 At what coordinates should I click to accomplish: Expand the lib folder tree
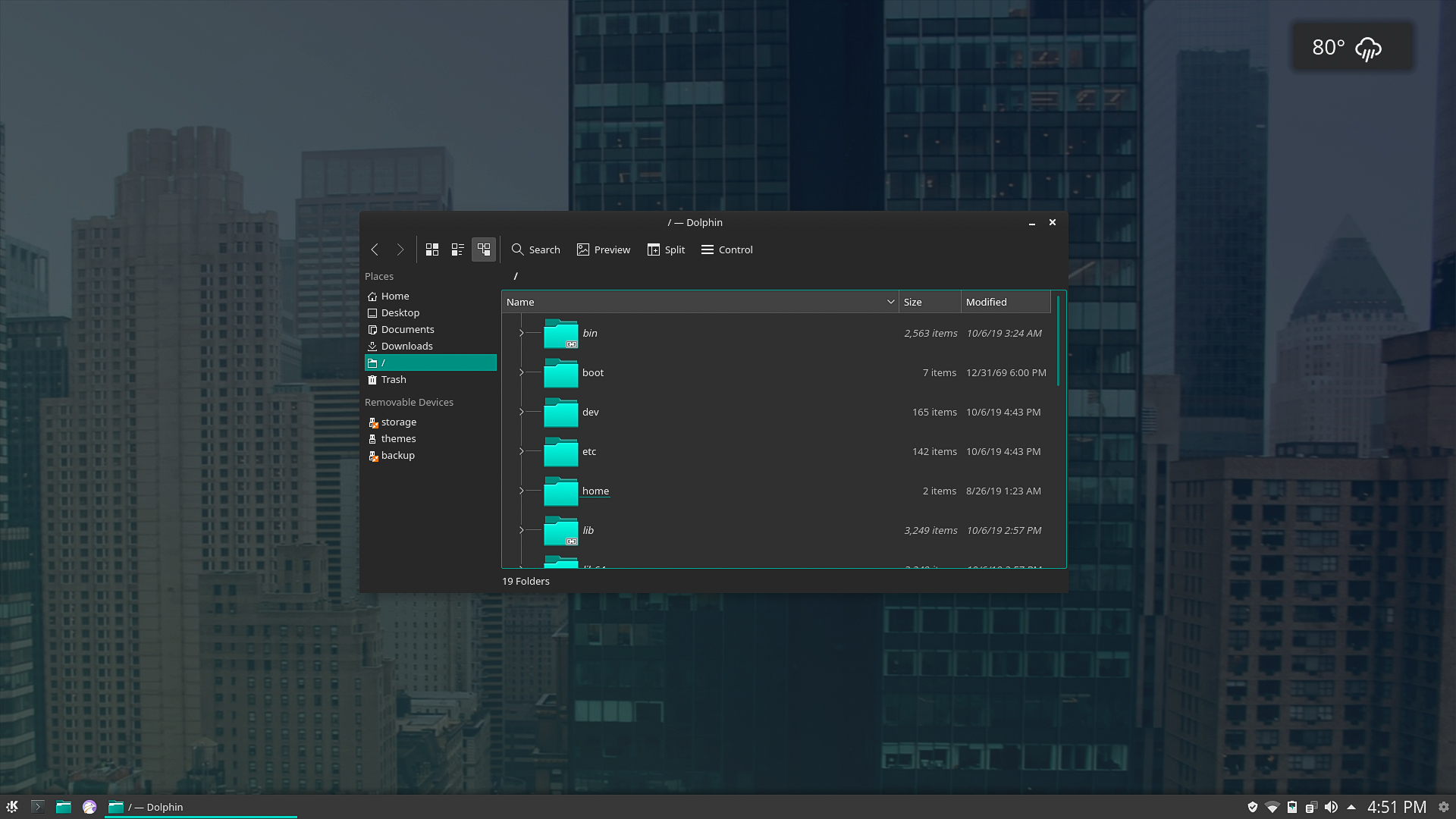click(521, 530)
